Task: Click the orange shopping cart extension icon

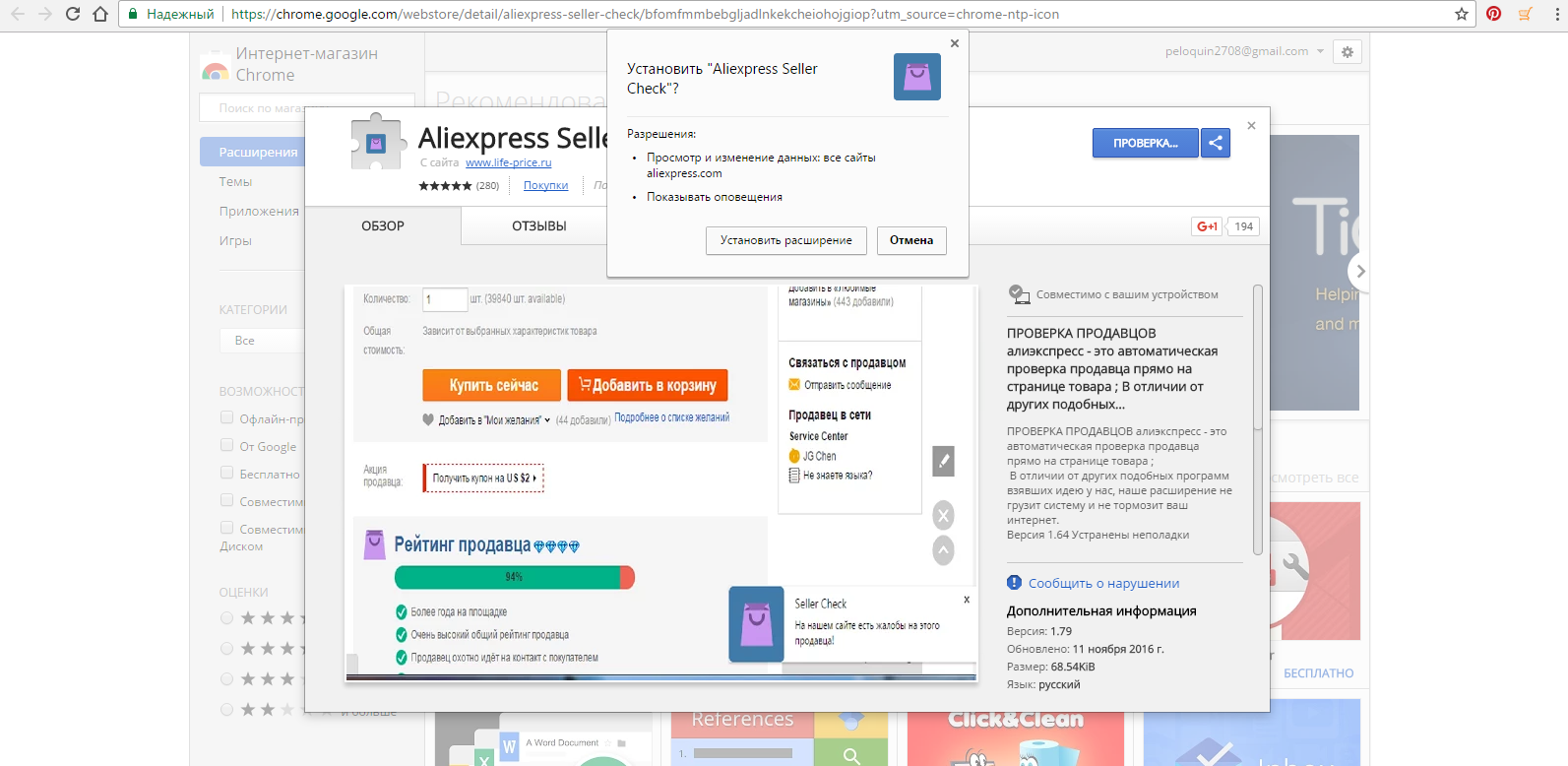Action: tap(1525, 14)
